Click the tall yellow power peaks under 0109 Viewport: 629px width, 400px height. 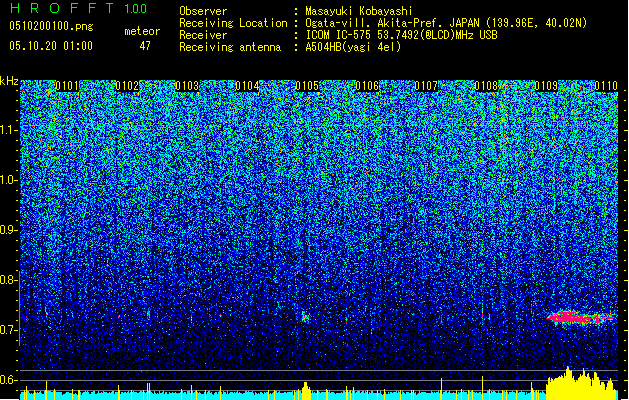582,383
